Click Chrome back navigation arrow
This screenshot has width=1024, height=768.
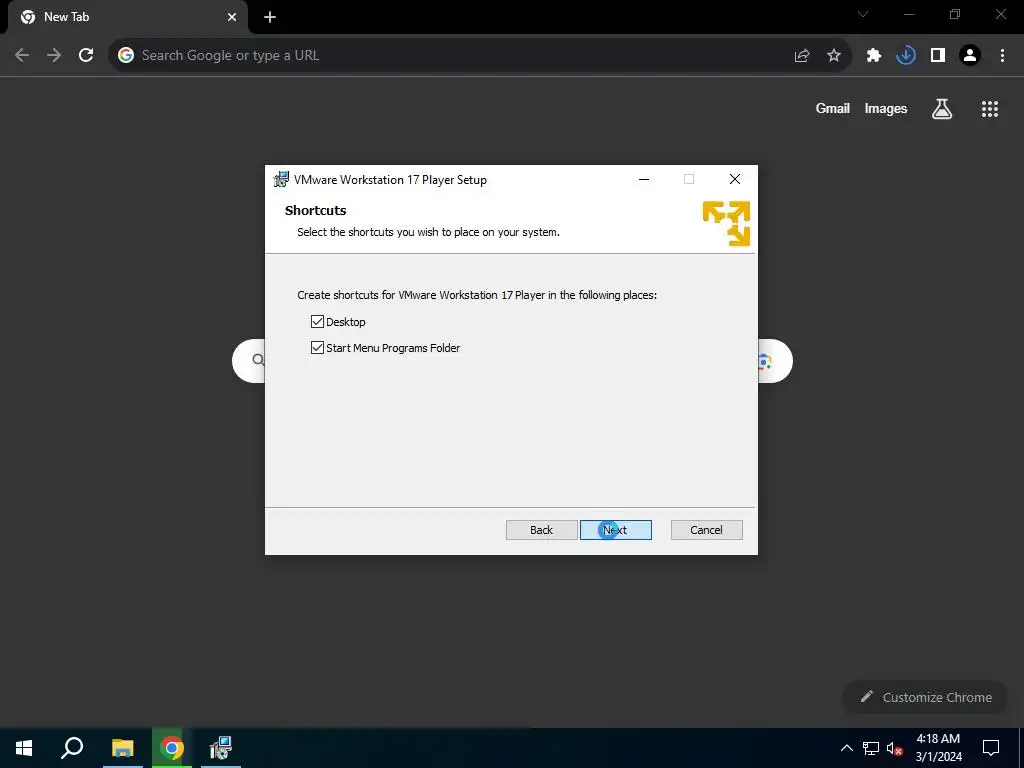click(x=22, y=55)
